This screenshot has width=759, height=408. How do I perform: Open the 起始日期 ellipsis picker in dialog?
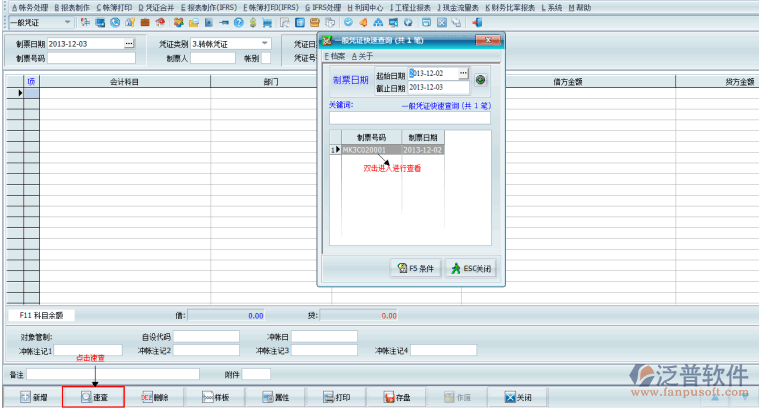[x=463, y=74]
